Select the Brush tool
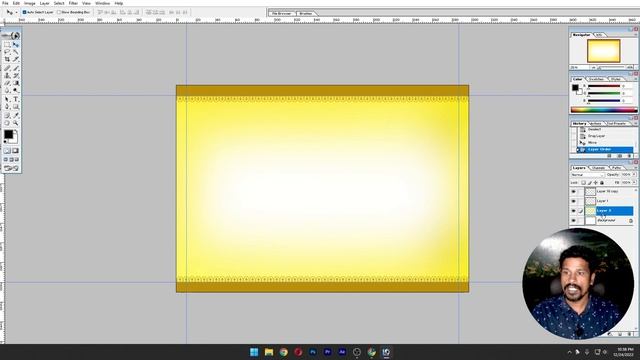This screenshot has width=640, height=360. (x=16, y=68)
